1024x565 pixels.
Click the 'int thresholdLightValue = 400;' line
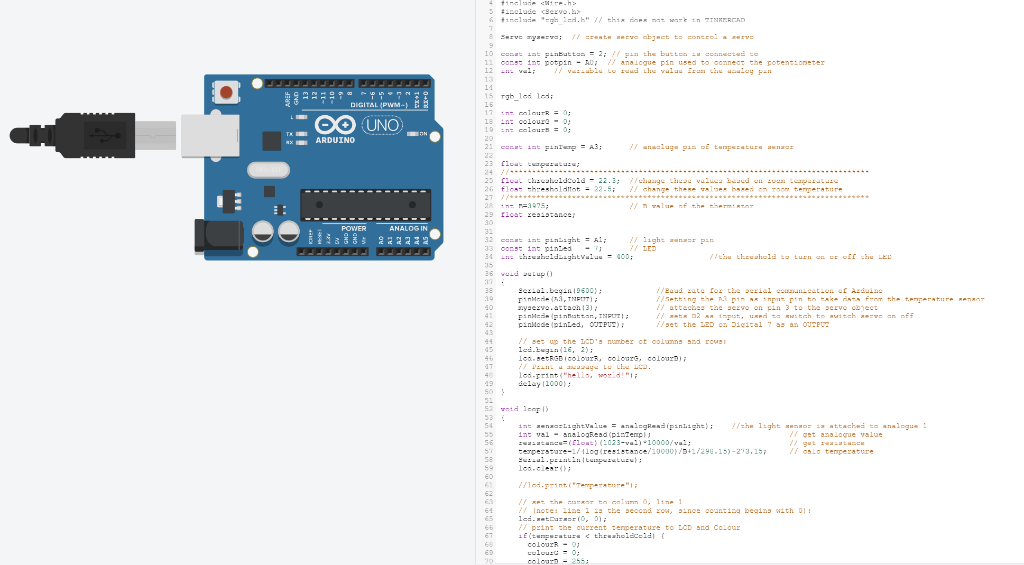click(566, 257)
